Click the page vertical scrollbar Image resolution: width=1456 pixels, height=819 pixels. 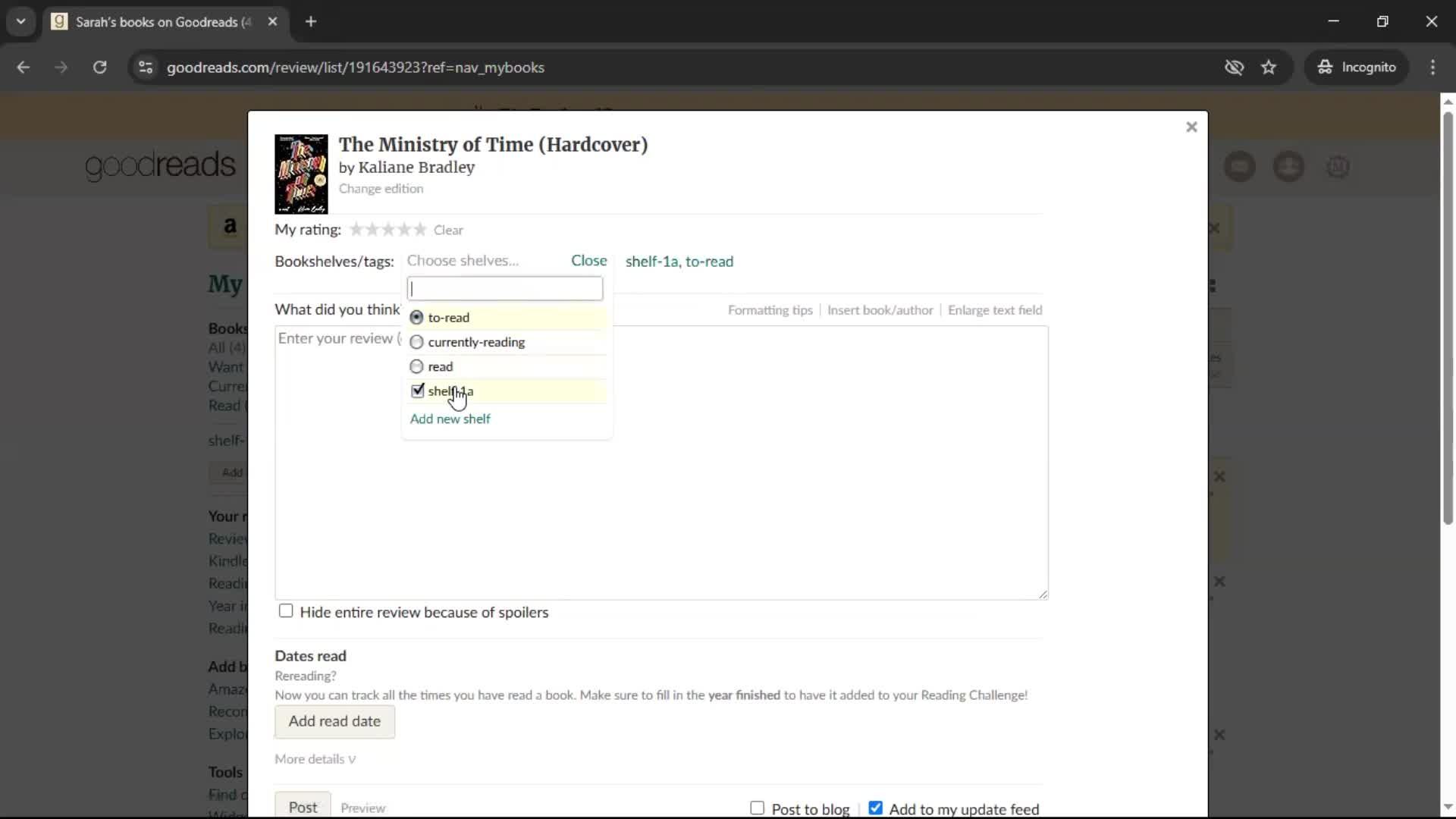click(x=1448, y=318)
